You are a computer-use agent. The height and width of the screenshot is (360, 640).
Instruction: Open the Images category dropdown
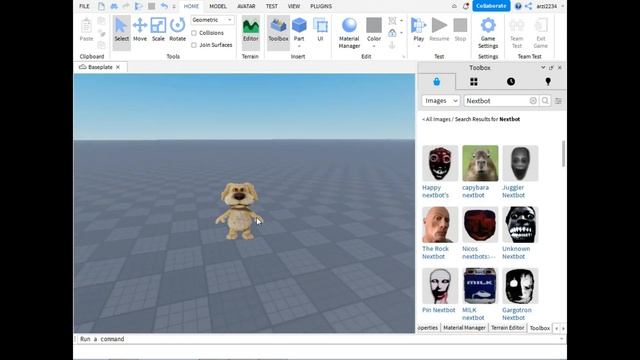441,101
